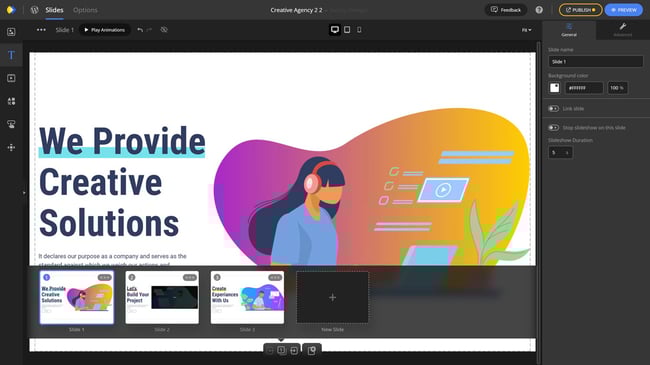Switch to mobile phone device preview
Screen dimensions: 650x365
(359, 30)
